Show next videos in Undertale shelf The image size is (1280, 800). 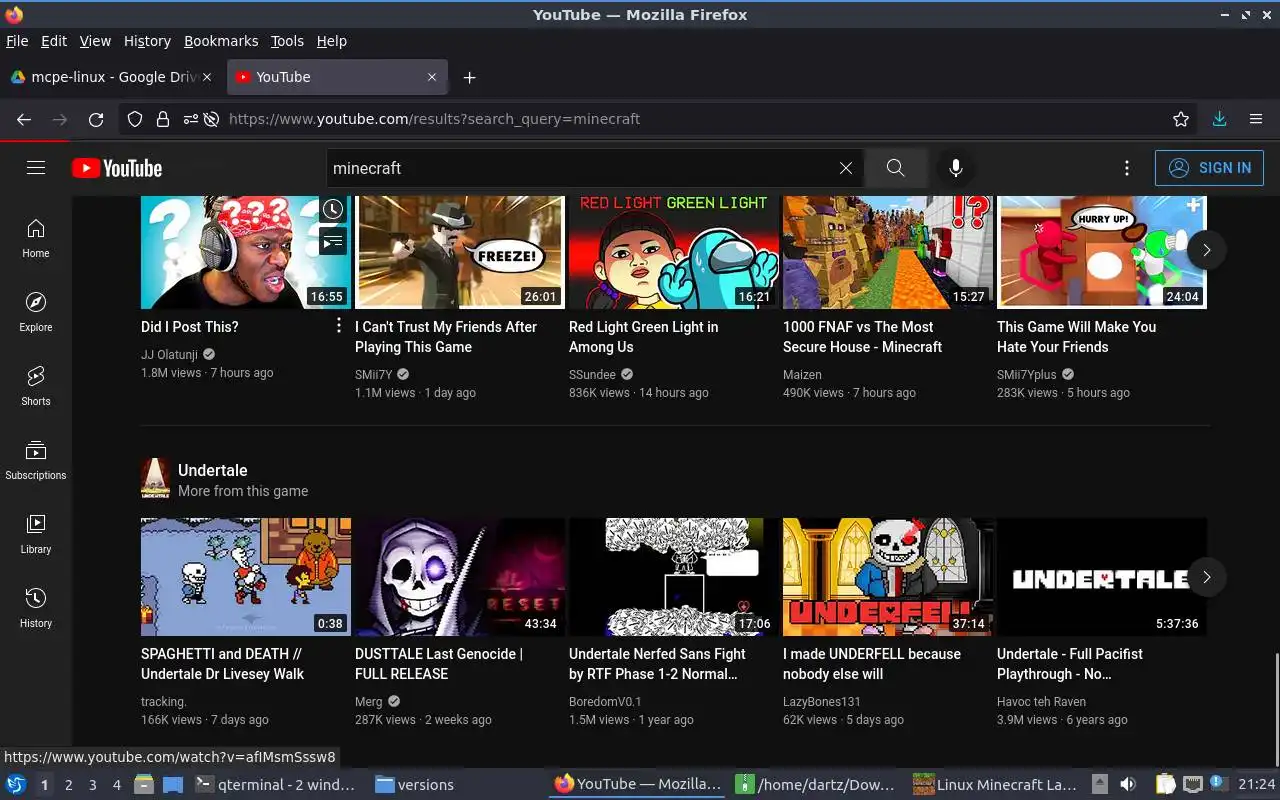coord(1206,577)
